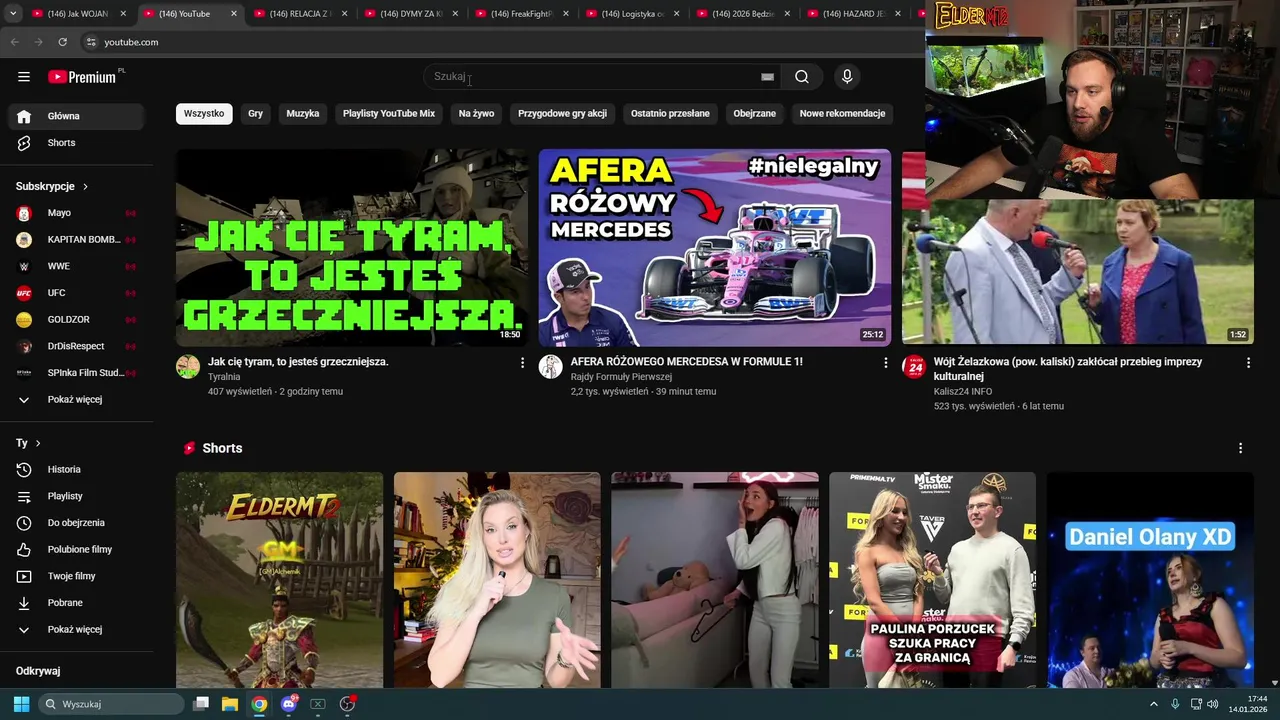Click the Tyralnia channel name link

pos(224,377)
